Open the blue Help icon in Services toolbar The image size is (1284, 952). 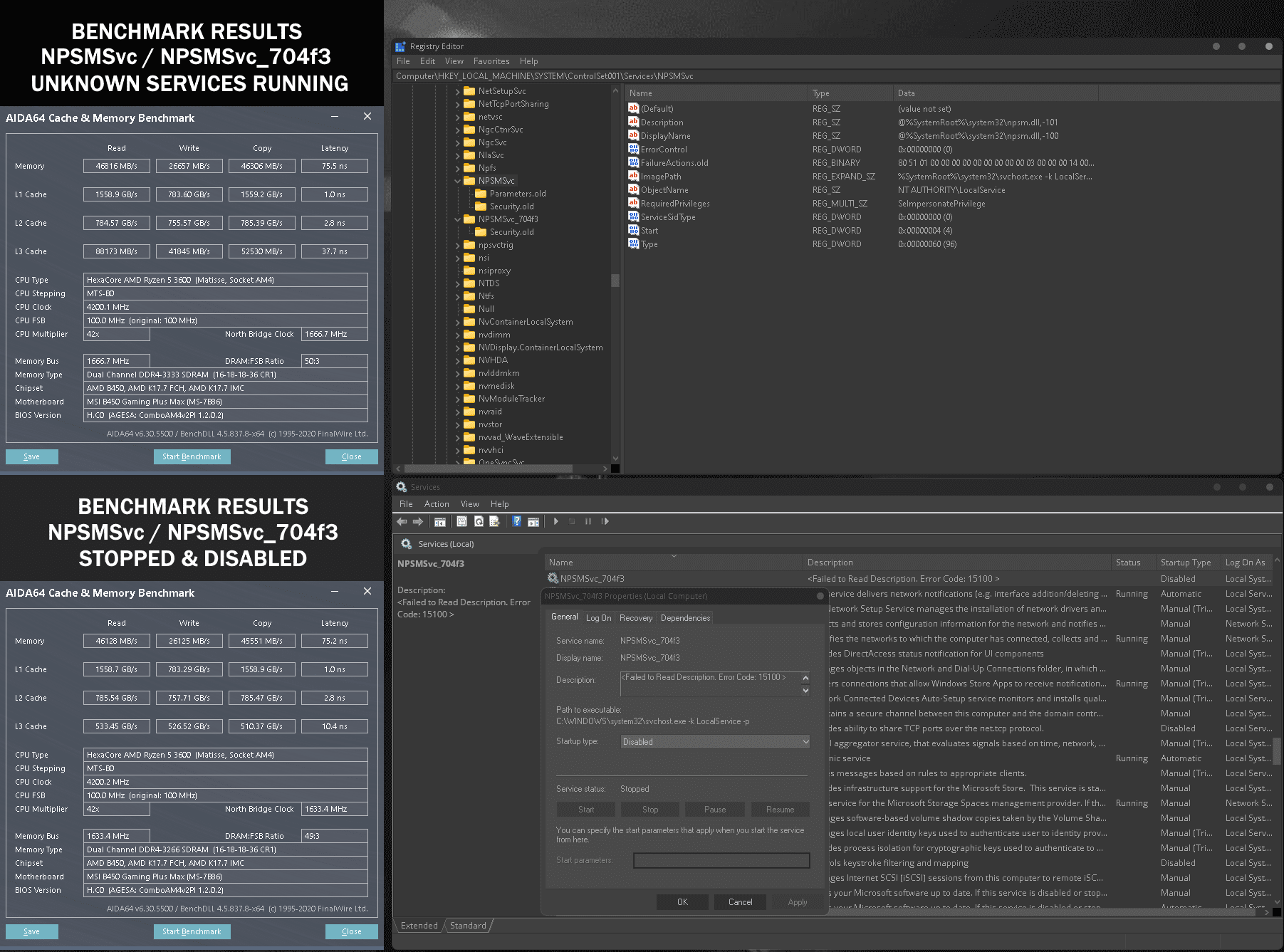517,522
